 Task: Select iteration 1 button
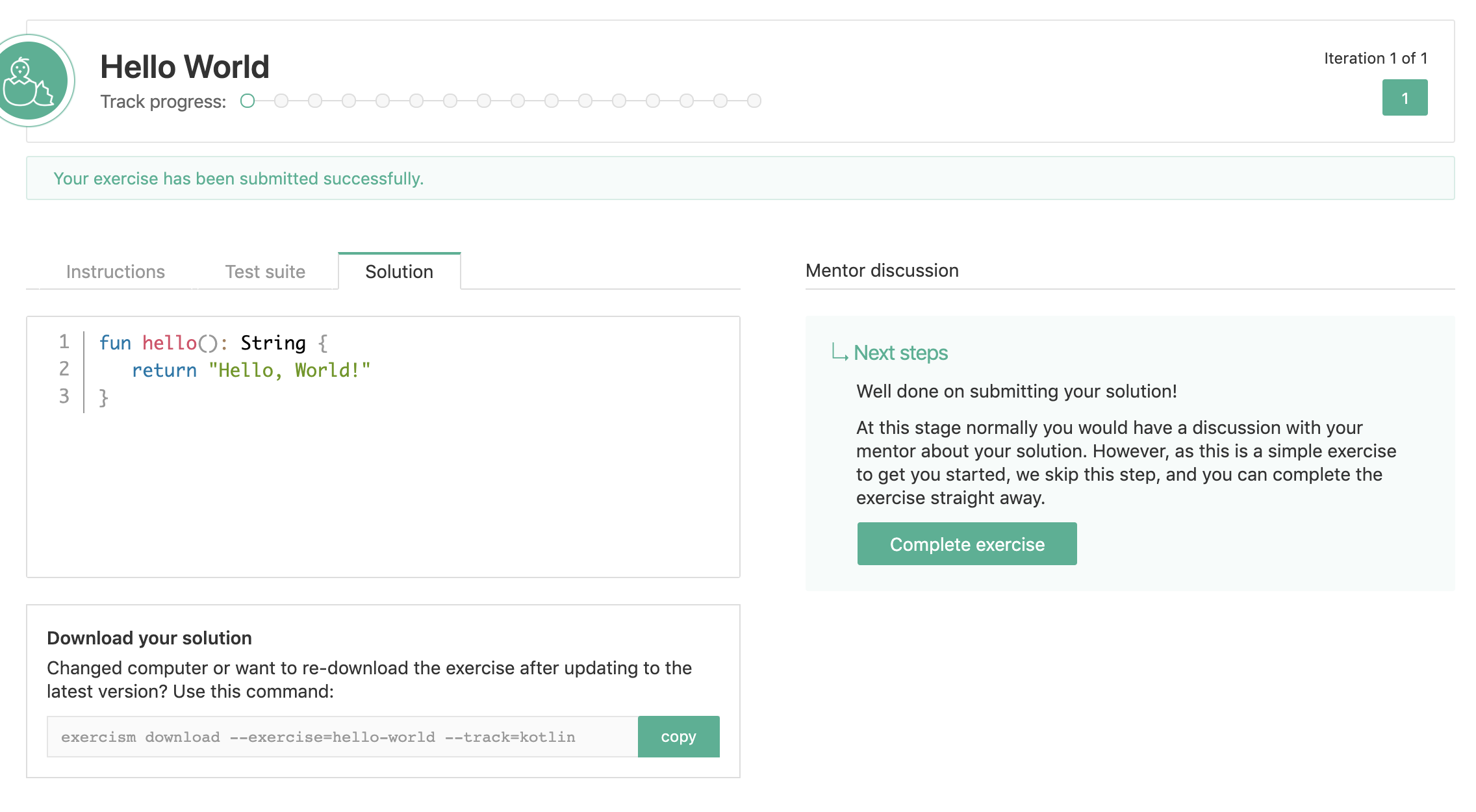1405,97
